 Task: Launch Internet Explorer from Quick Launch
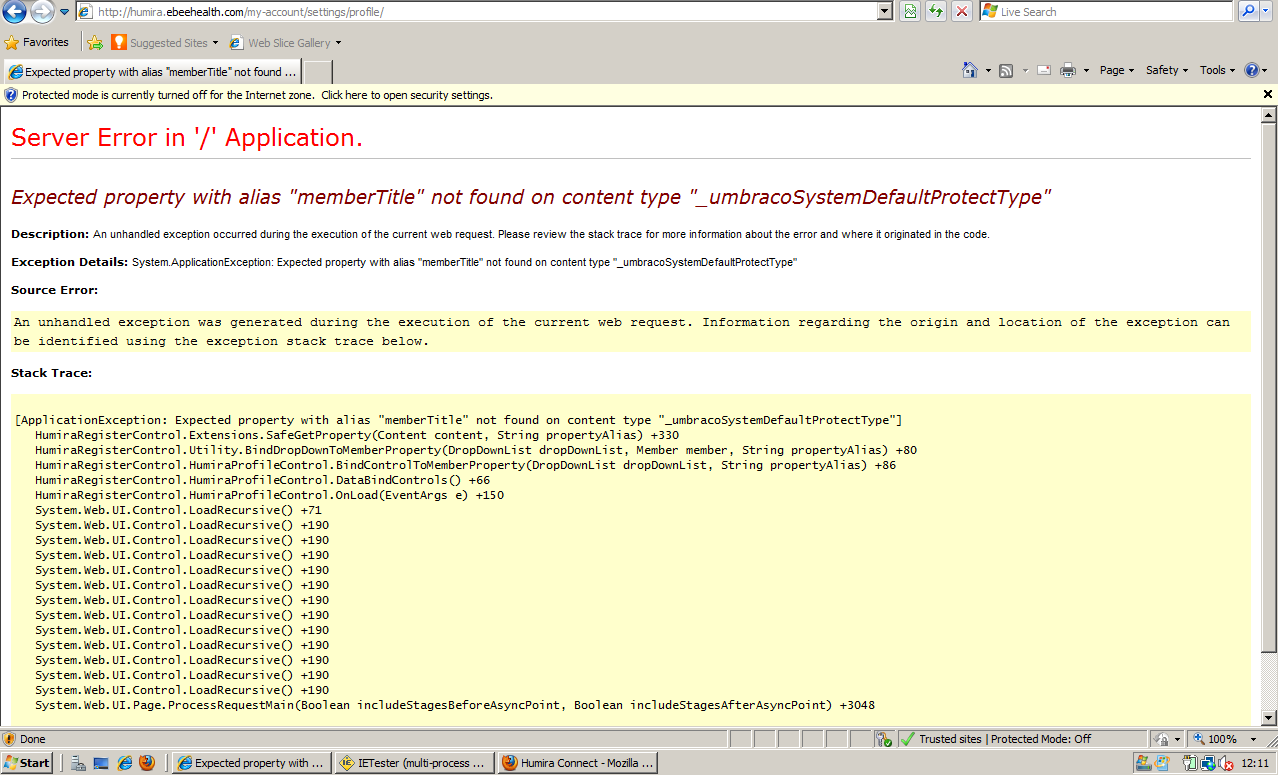tap(125, 763)
